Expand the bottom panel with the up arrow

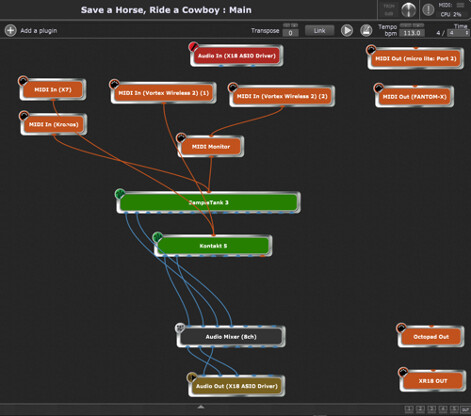tap(200, 407)
